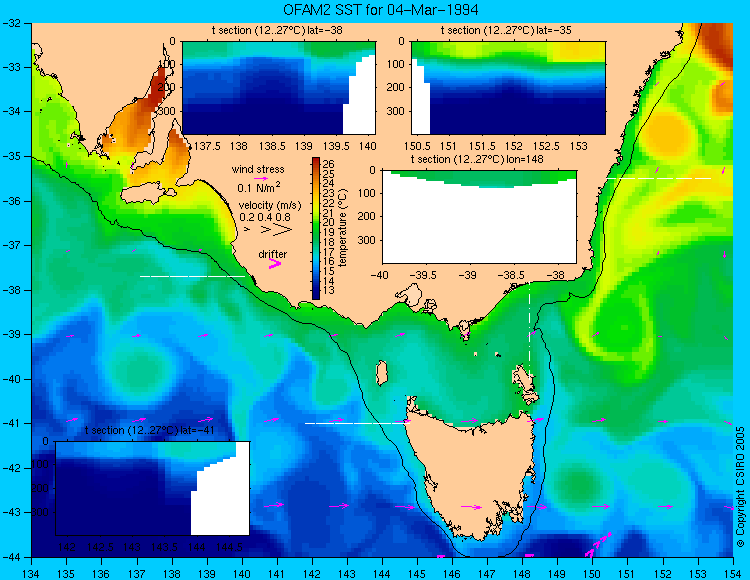Click longitude axis label '140'

pos(242,574)
